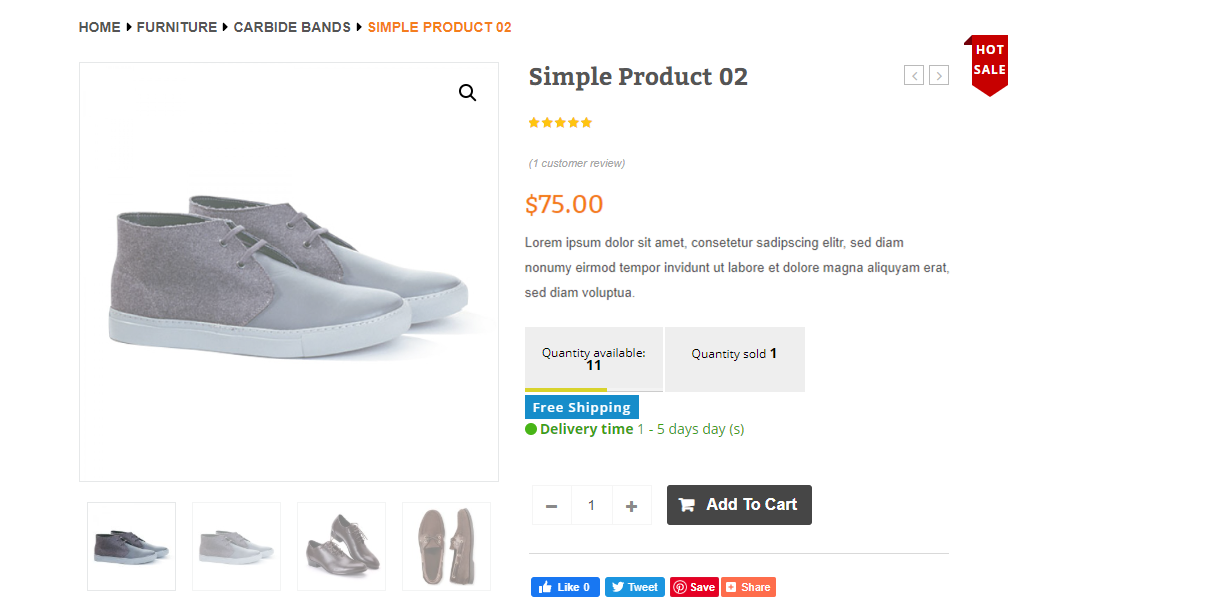Select the first dark sneaker thumbnail
Screen dimensions: 1232x611
click(x=131, y=546)
